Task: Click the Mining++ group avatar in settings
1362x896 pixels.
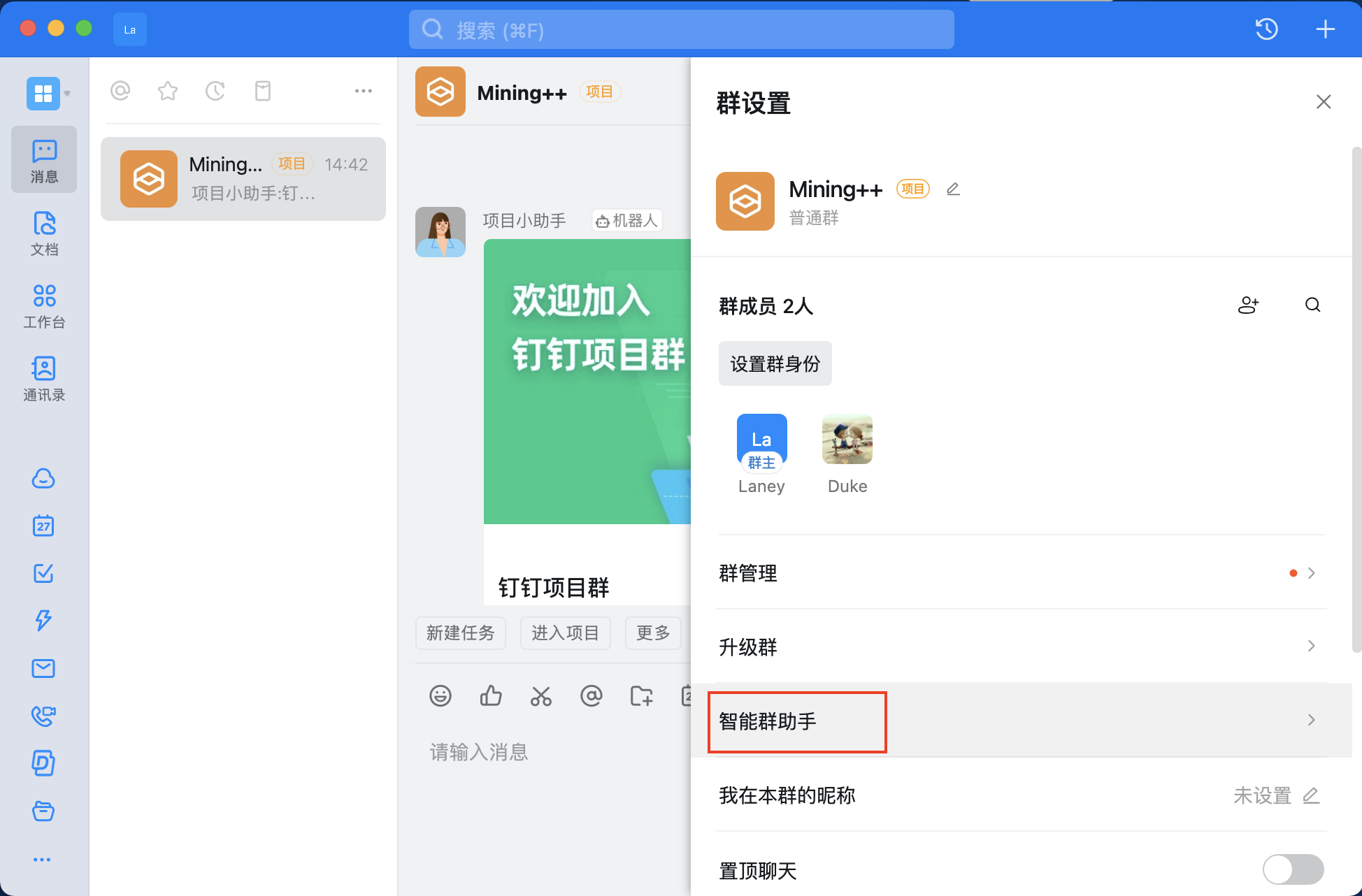Action: pyautogui.click(x=745, y=201)
